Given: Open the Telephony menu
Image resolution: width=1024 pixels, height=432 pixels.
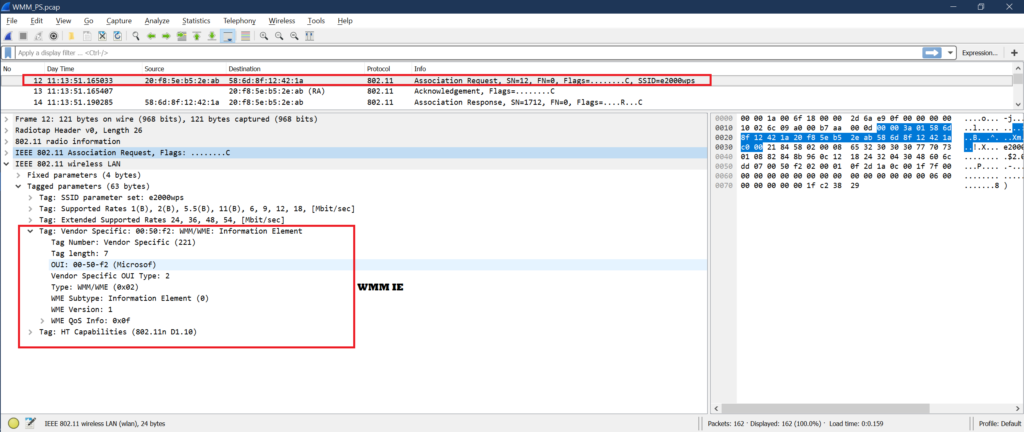Looking at the screenshot, I should [240, 21].
